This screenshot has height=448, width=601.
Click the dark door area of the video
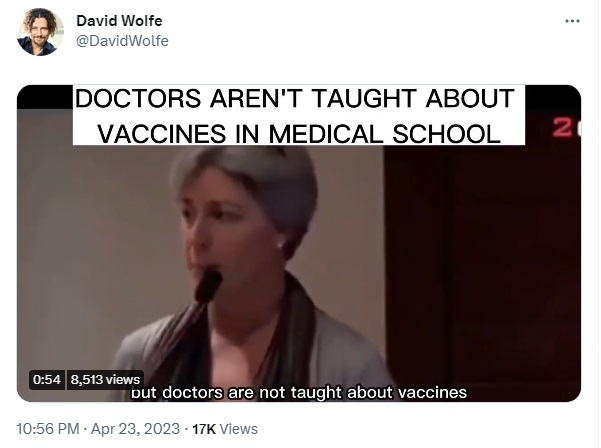482,264
